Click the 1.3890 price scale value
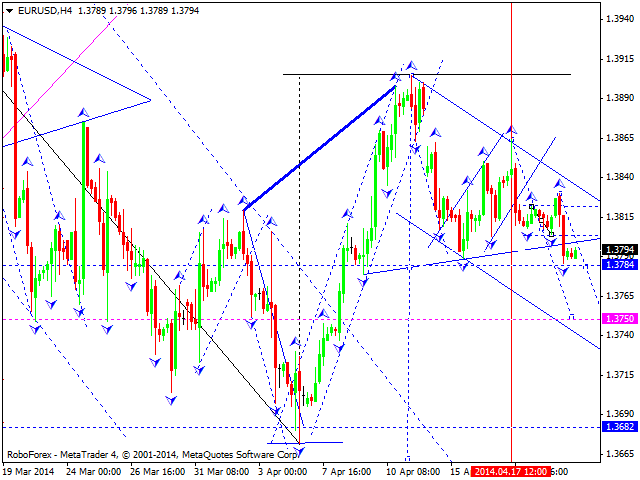 point(620,98)
